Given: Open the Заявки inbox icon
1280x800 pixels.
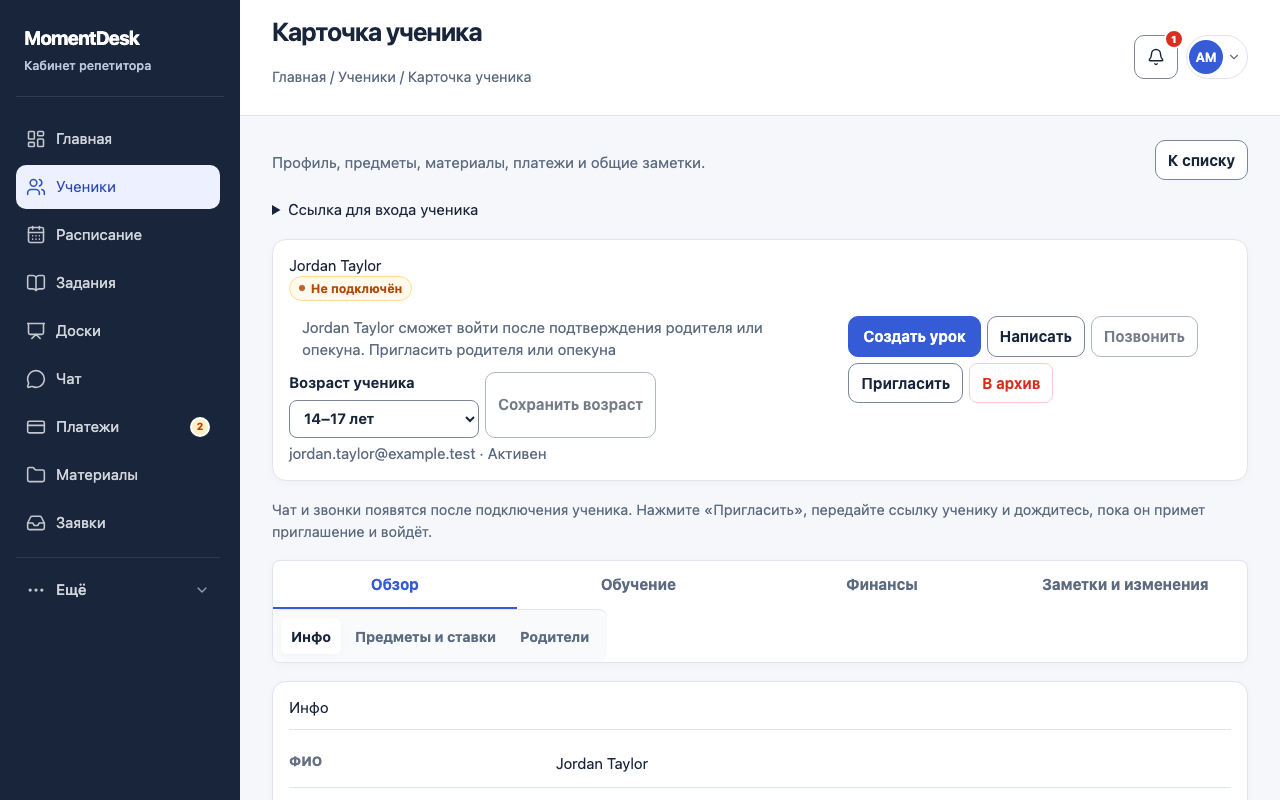Looking at the screenshot, I should click(36, 523).
